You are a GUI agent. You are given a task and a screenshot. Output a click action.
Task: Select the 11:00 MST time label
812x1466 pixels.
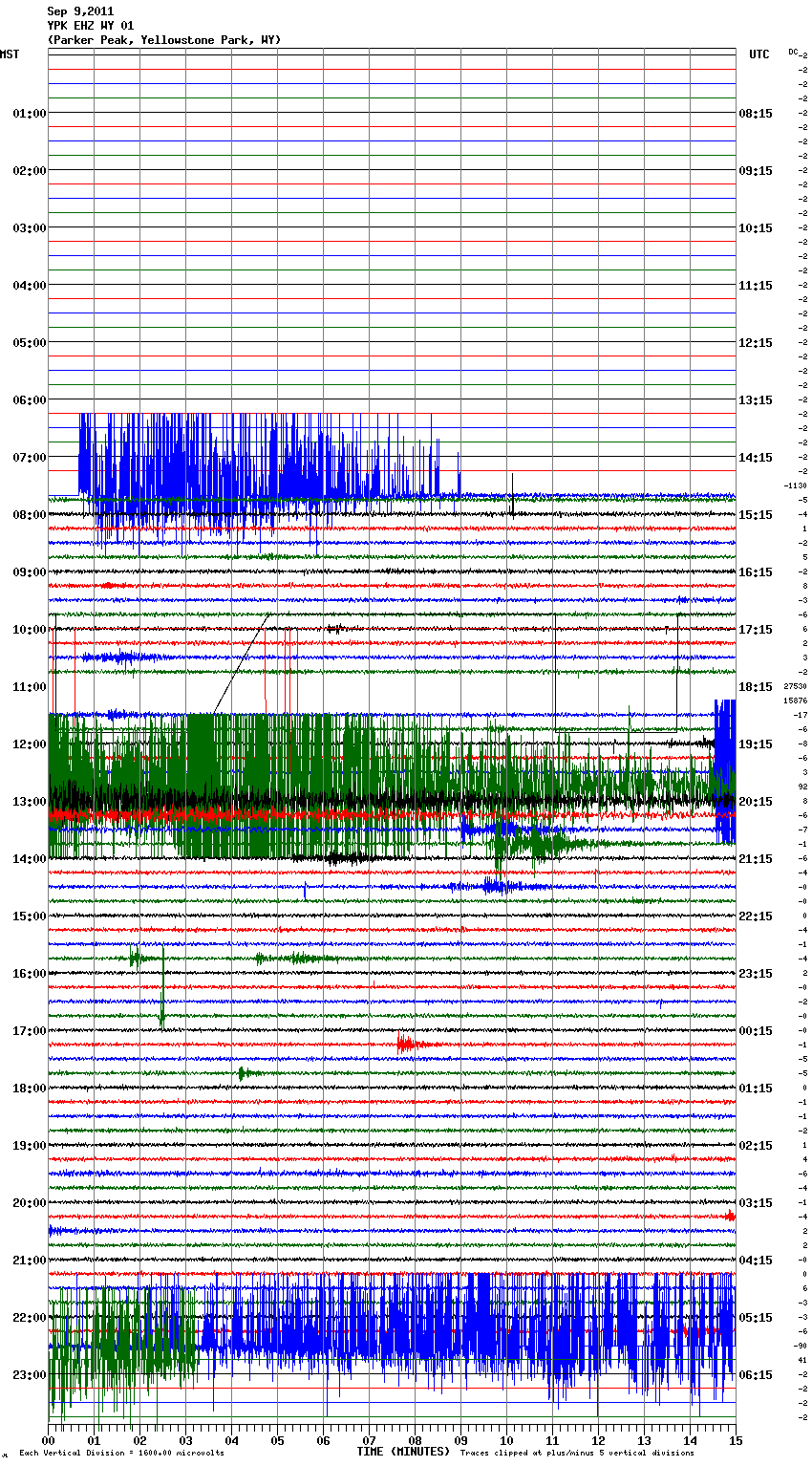(x=30, y=687)
